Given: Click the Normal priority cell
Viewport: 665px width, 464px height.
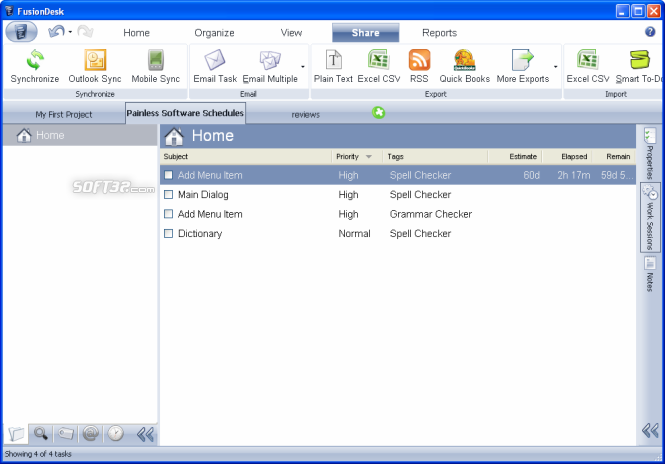Looking at the screenshot, I should click(x=354, y=233).
